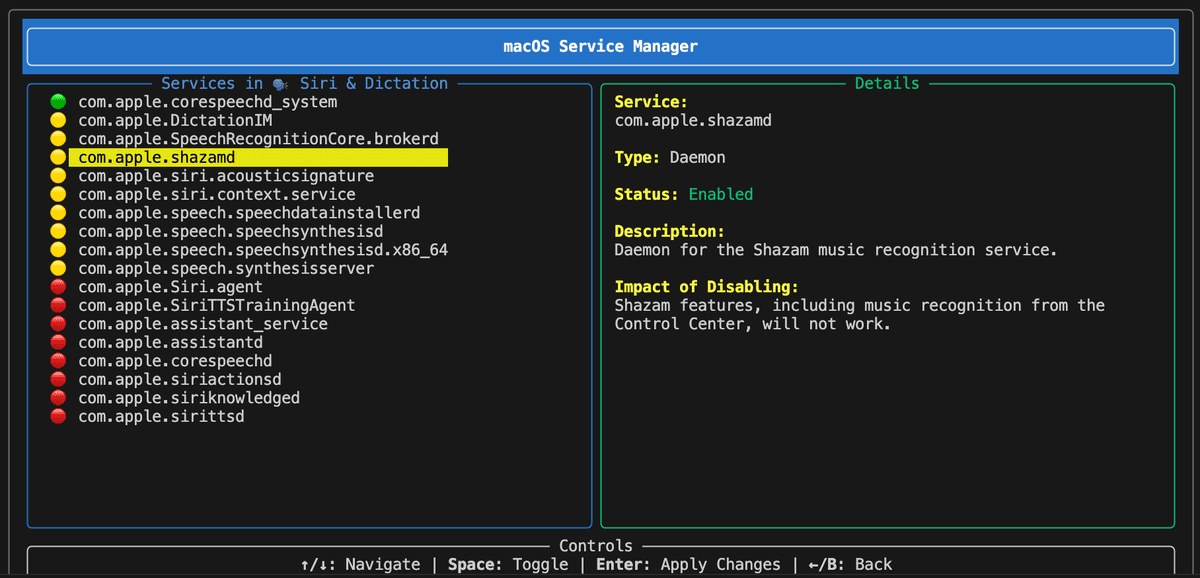This screenshot has height=578, width=1200.
Task: Click green status dot for com.apple.corespeechd_system
Action: point(58,102)
